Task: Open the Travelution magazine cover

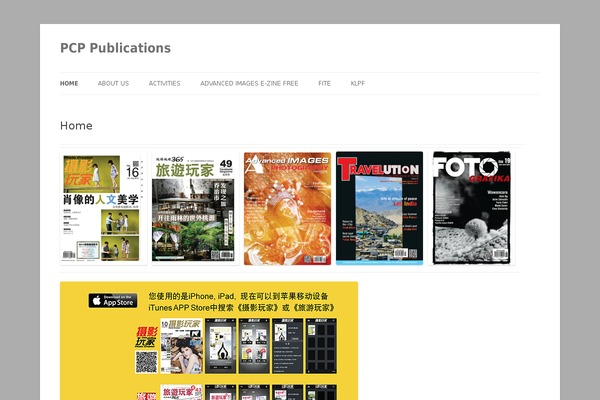Action: [x=380, y=208]
